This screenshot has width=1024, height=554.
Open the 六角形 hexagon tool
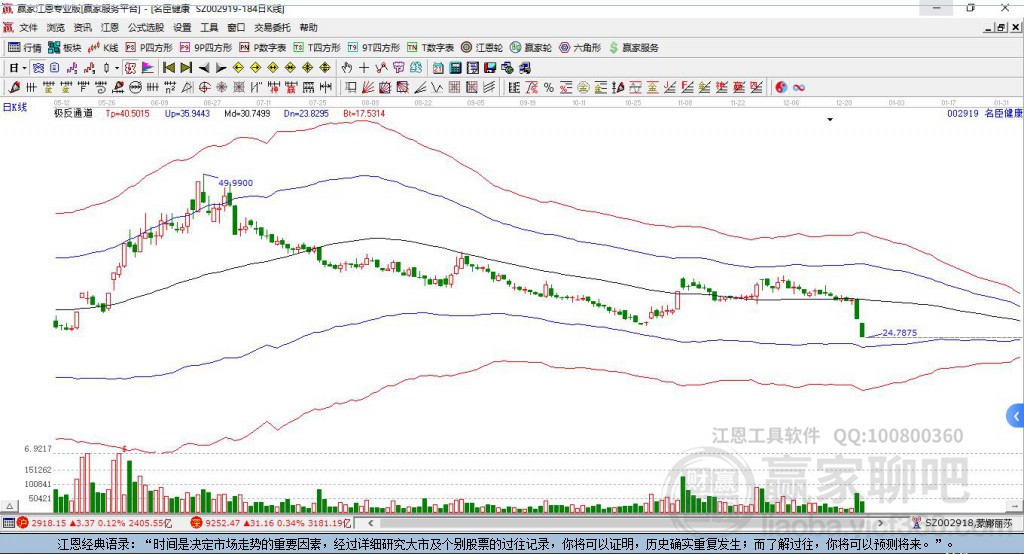[580, 48]
